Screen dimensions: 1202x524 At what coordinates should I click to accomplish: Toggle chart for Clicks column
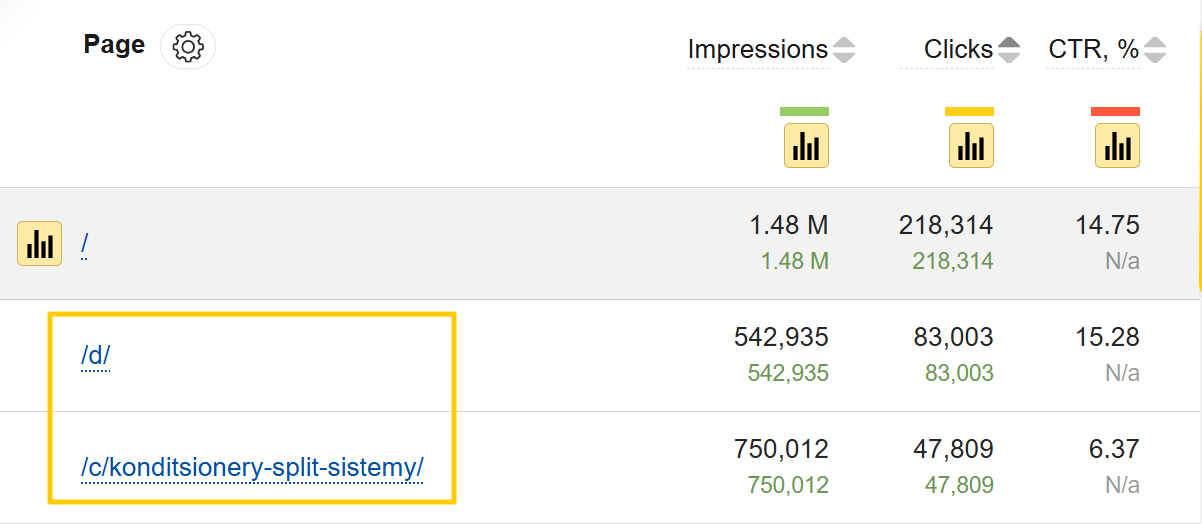971,146
